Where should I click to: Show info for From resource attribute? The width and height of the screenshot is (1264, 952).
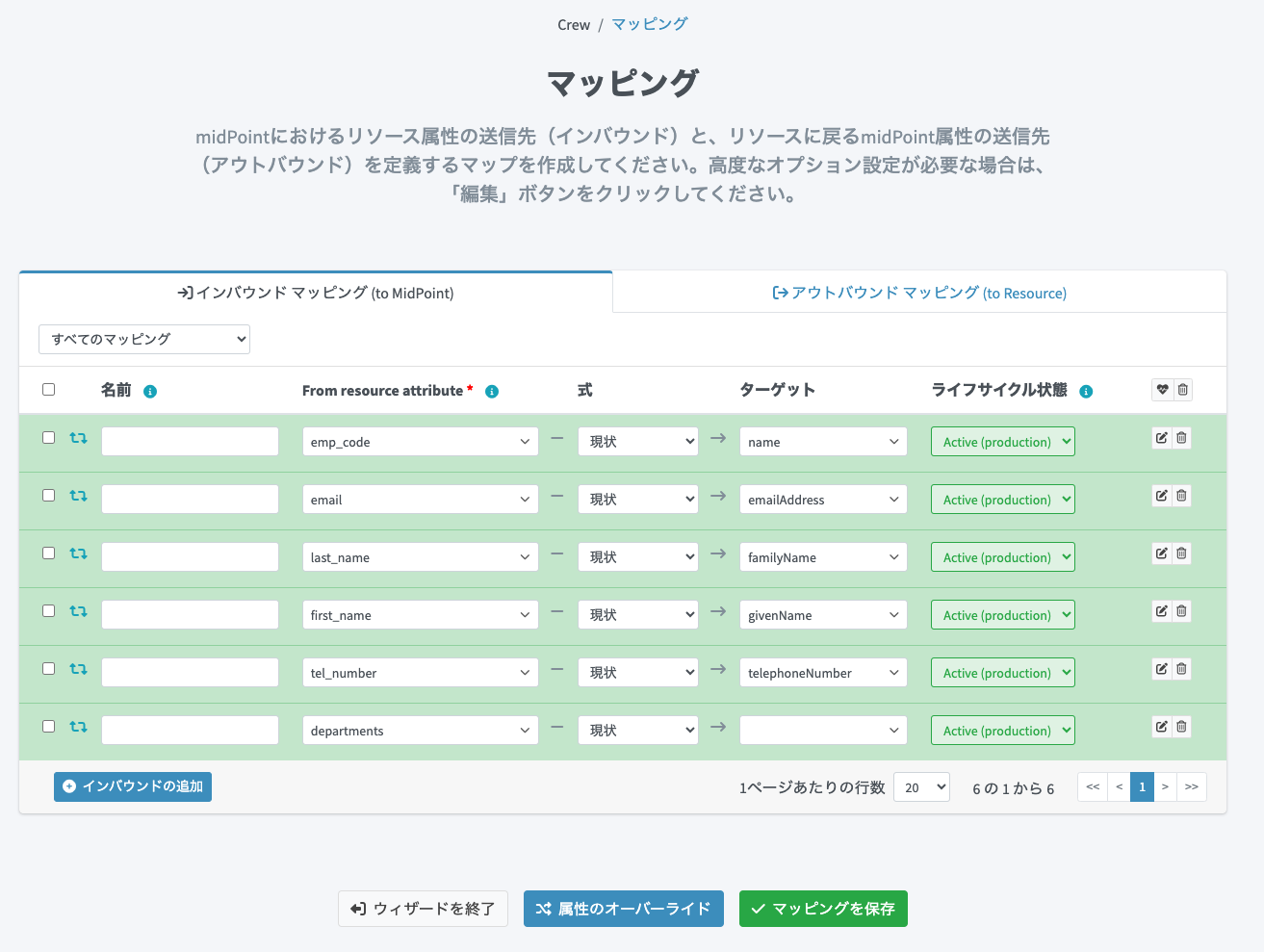tap(492, 392)
